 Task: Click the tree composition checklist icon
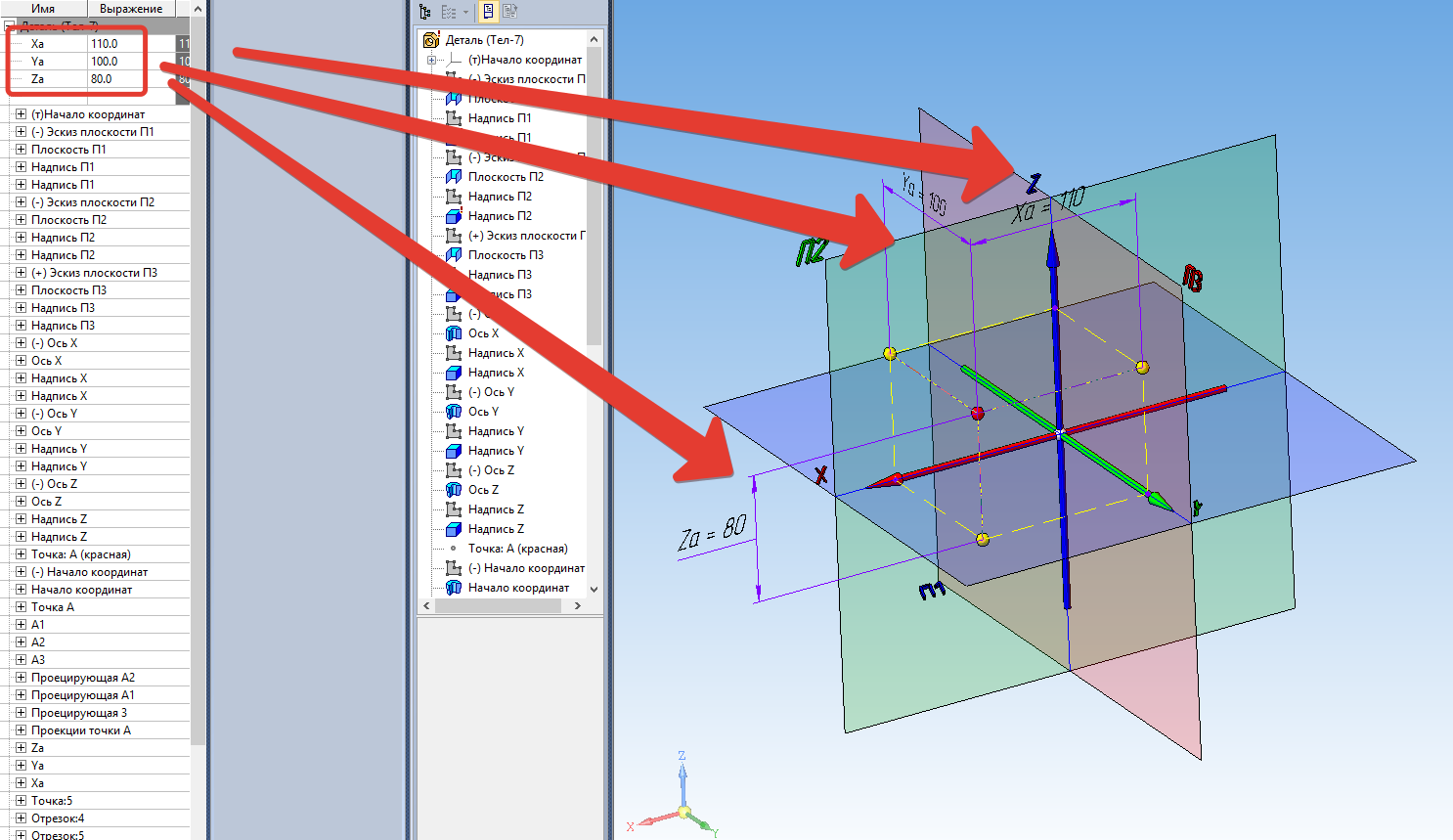click(x=448, y=12)
